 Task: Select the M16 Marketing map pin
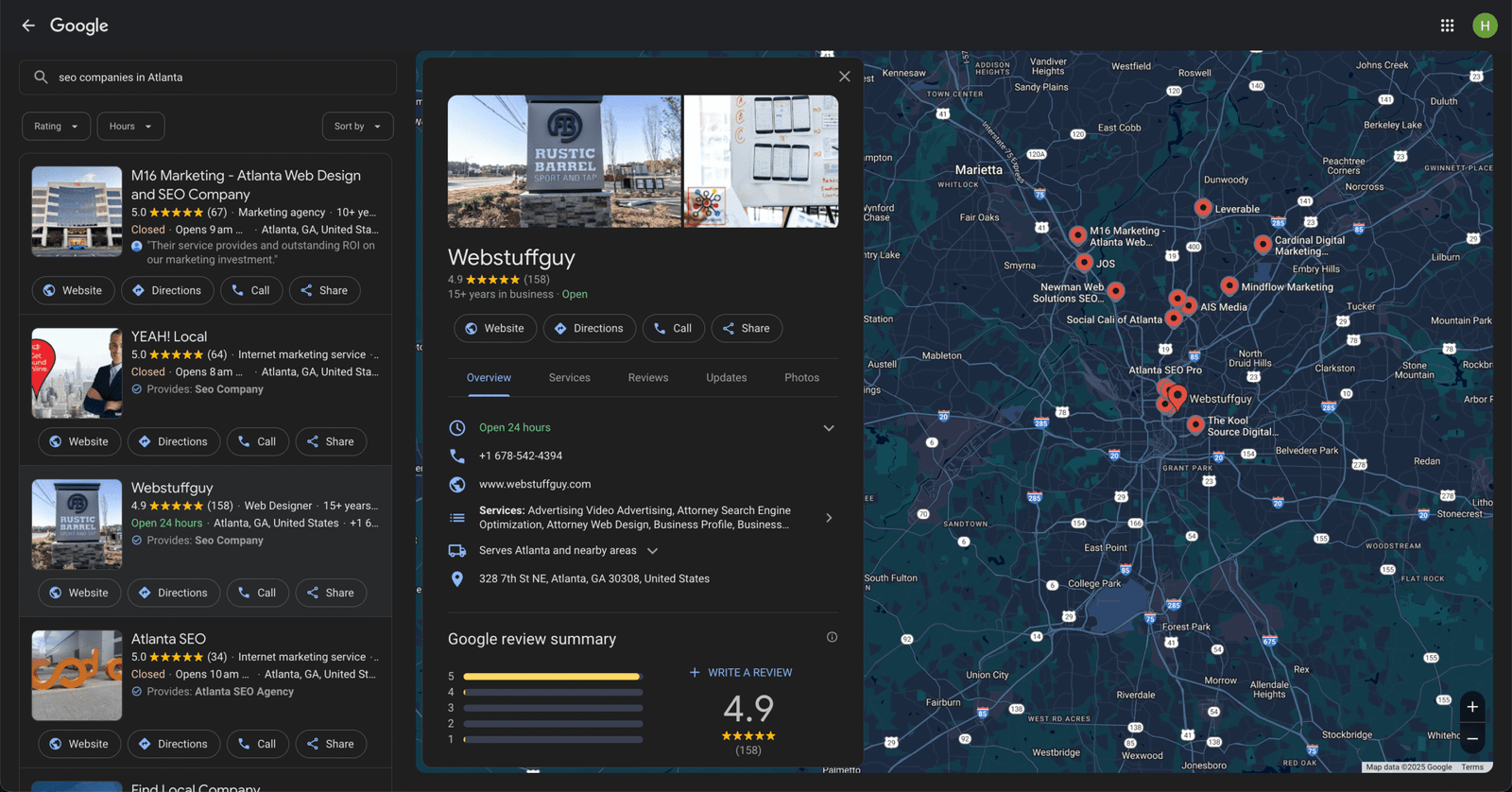pos(1077,234)
